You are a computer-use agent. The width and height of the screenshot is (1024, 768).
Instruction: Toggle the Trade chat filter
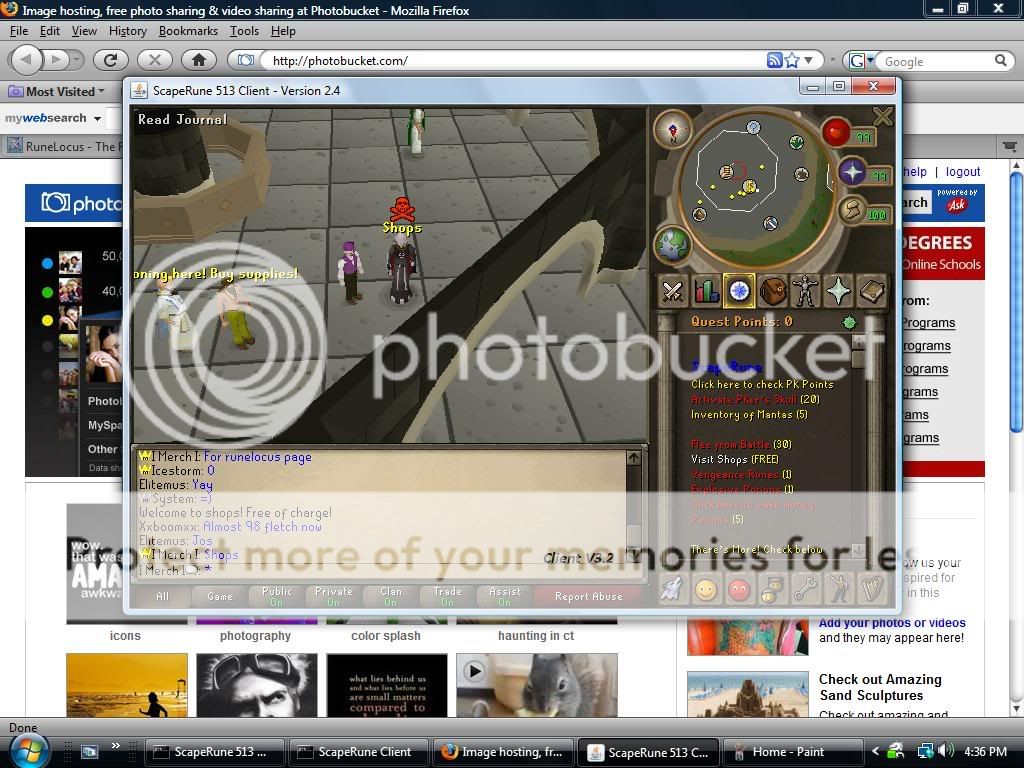click(448, 596)
